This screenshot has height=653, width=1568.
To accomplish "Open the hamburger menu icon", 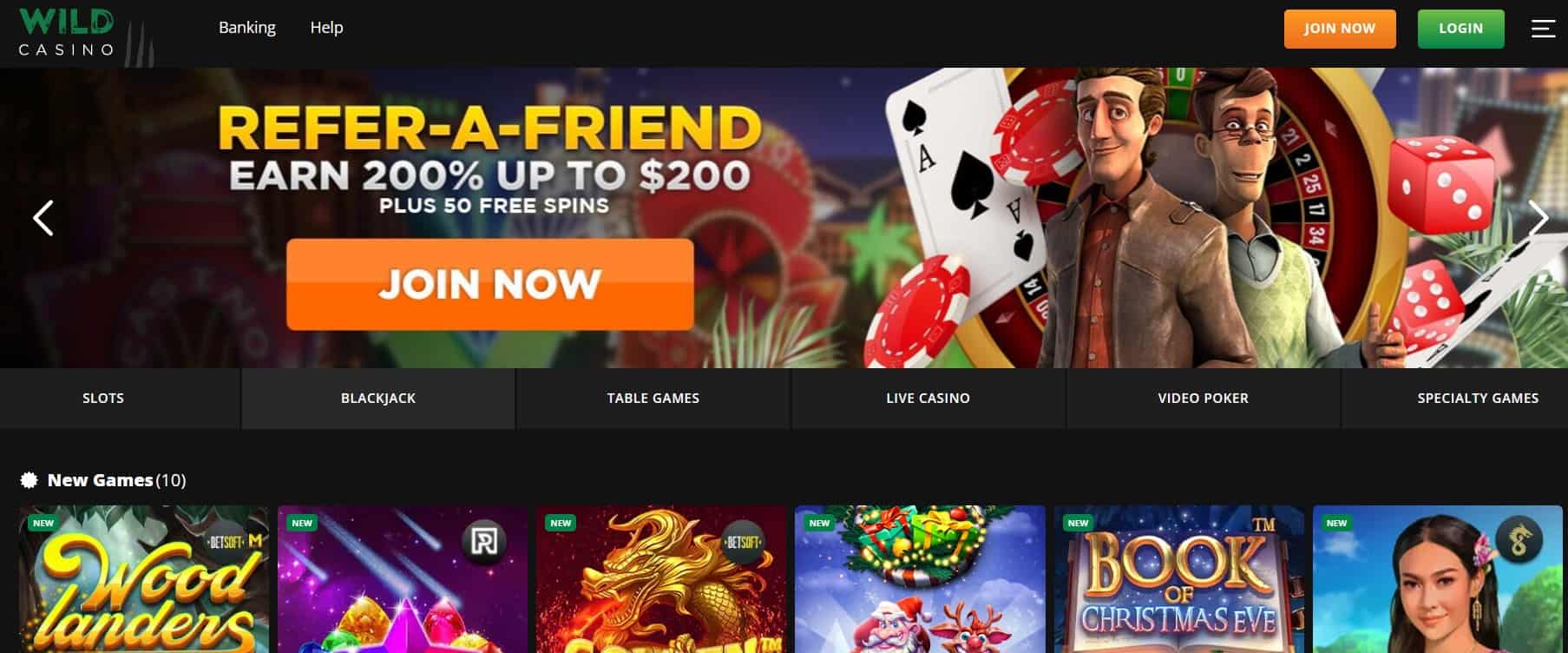I will 1543,29.
